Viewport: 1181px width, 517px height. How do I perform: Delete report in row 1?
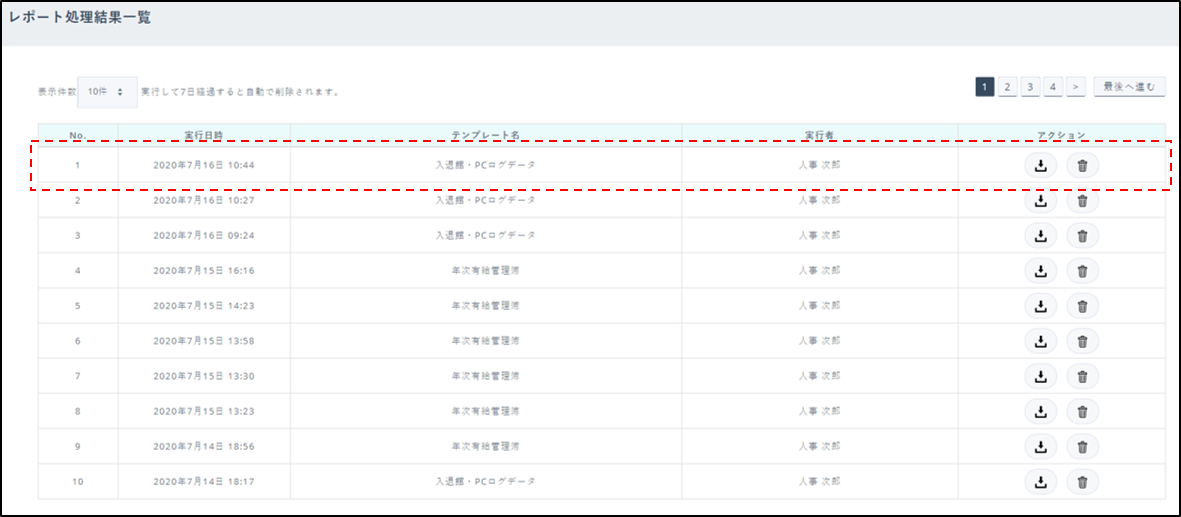coord(1082,165)
